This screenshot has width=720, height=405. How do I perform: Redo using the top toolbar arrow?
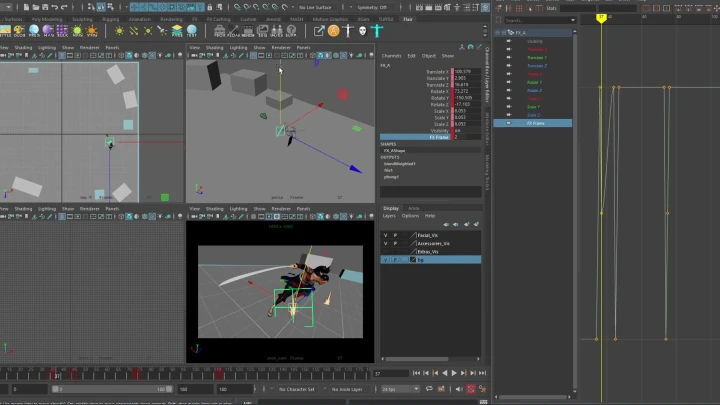(x=64, y=7)
